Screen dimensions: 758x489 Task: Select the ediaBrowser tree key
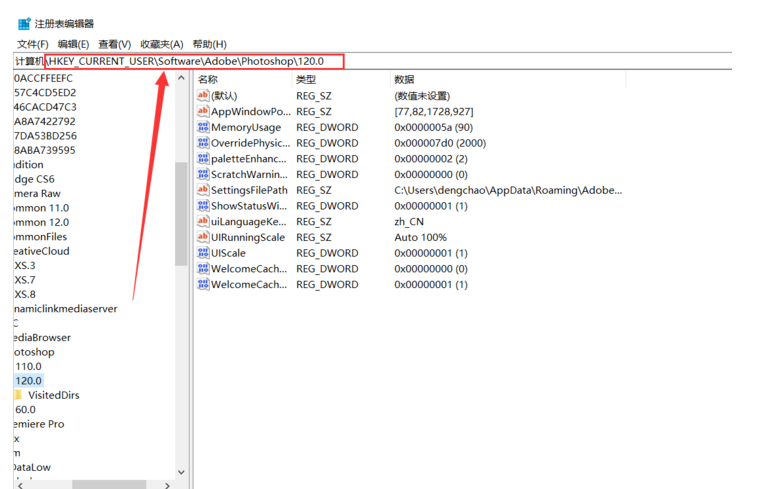pos(43,338)
